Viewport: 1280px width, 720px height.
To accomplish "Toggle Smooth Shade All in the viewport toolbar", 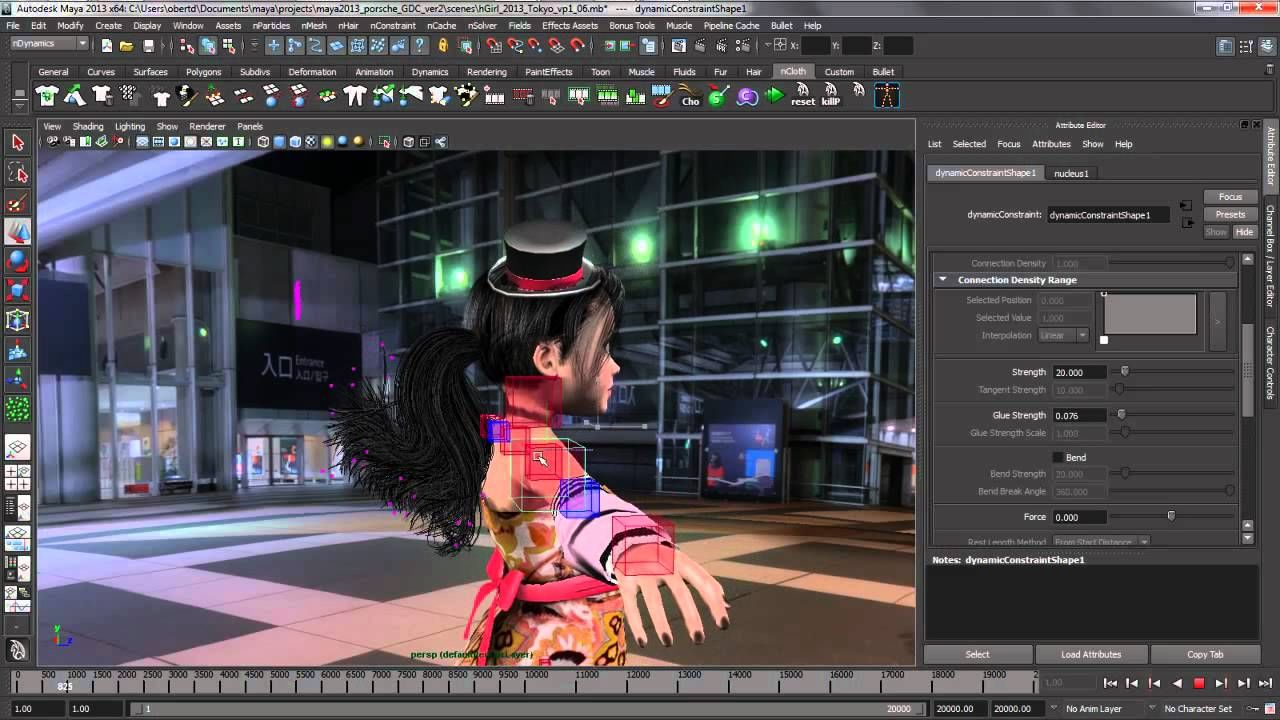I will pyautogui.click(x=278, y=141).
